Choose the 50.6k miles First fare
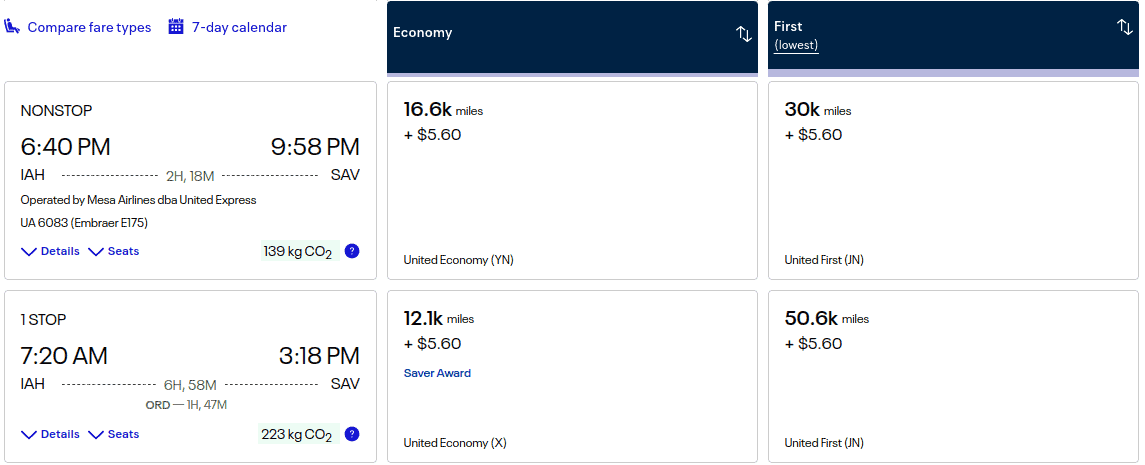The height and width of the screenshot is (465, 1145). [x=953, y=377]
